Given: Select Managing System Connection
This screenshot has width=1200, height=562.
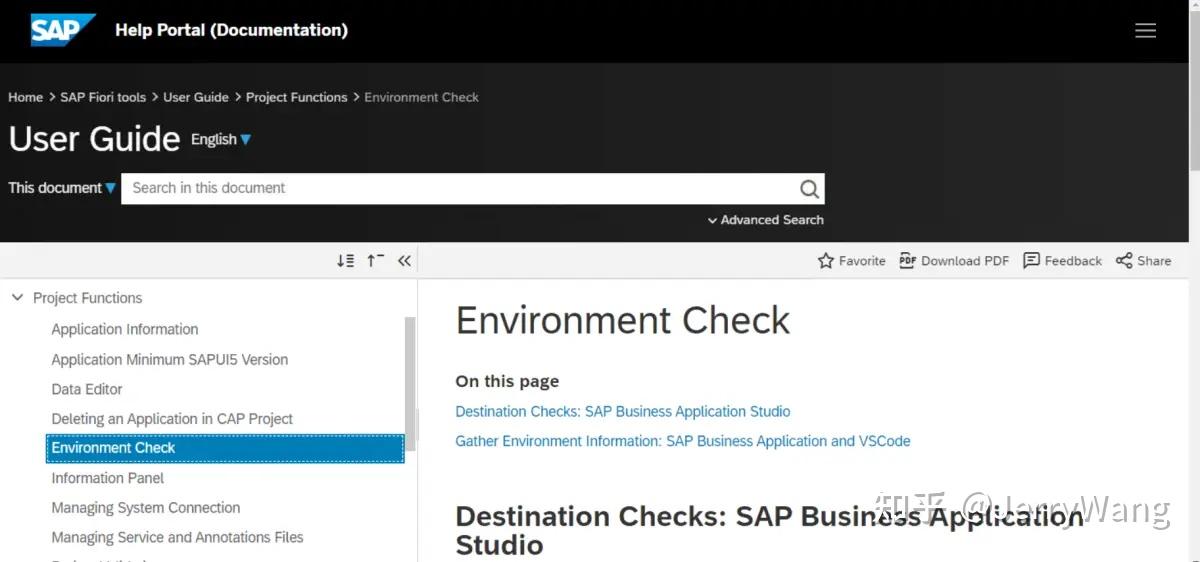Looking at the screenshot, I should point(146,508).
